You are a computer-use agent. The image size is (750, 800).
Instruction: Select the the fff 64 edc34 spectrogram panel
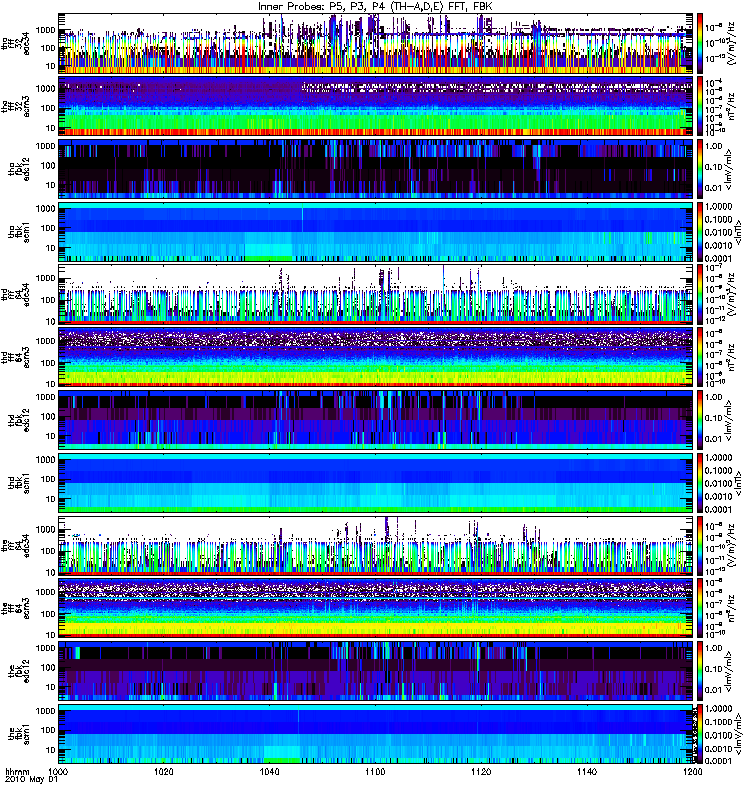click(x=376, y=545)
